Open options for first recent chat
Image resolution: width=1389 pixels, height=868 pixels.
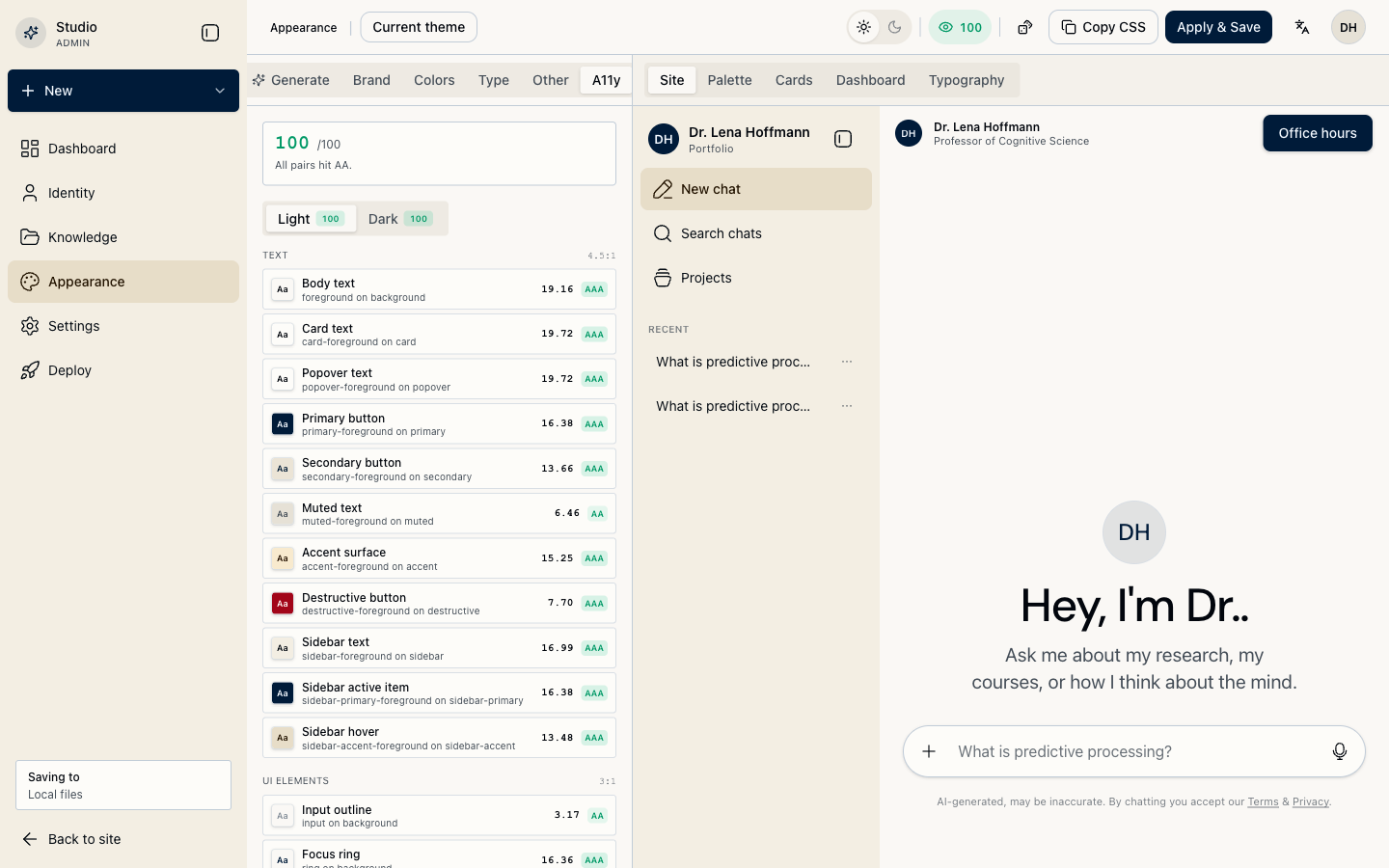point(847,362)
